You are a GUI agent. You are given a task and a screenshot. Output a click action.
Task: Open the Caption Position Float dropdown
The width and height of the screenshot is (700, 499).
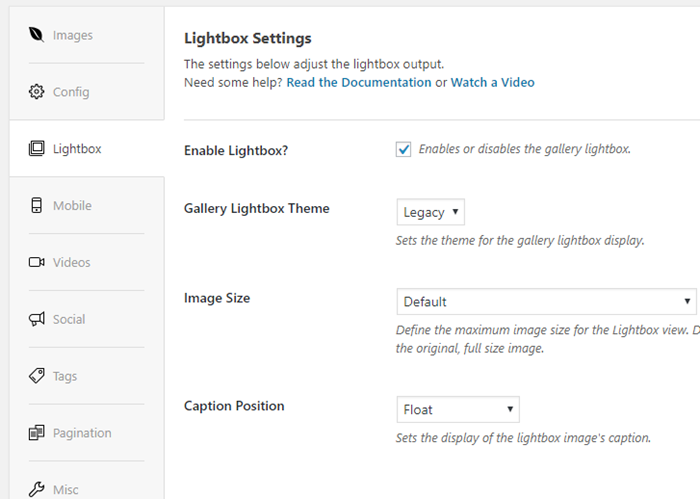click(x=458, y=409)
